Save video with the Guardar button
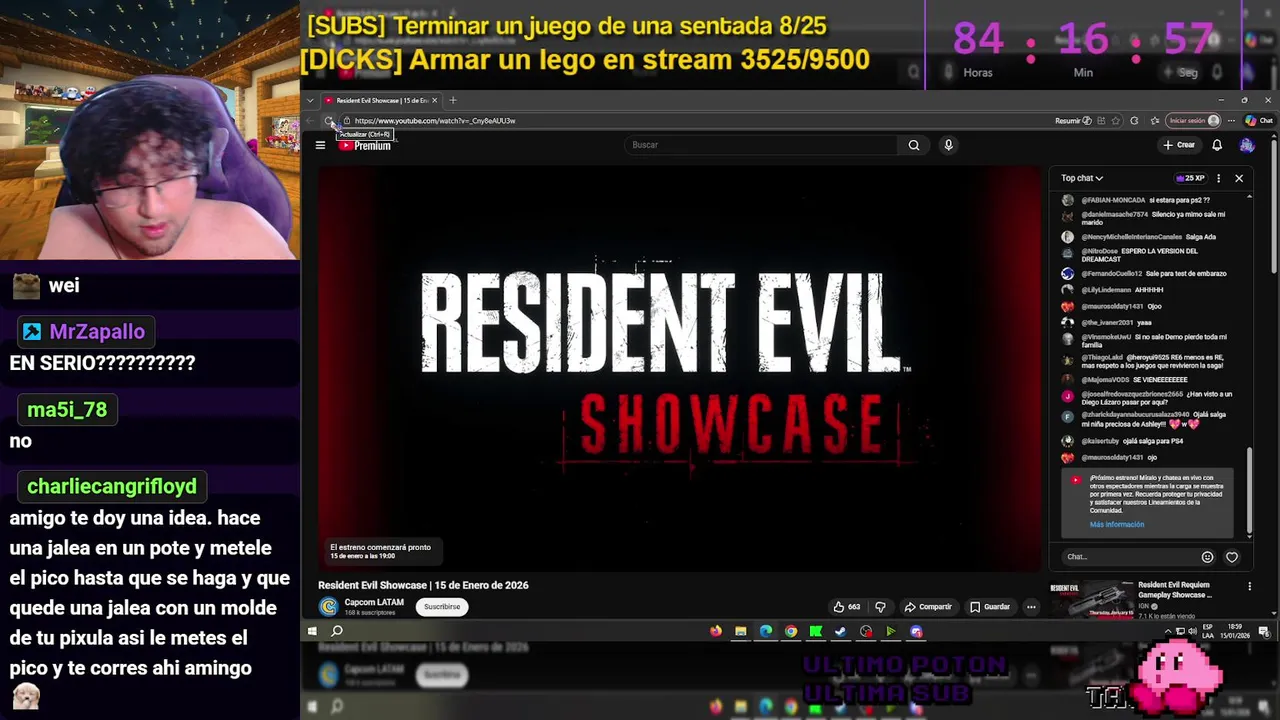1280x720 pixels. point(990,607)
